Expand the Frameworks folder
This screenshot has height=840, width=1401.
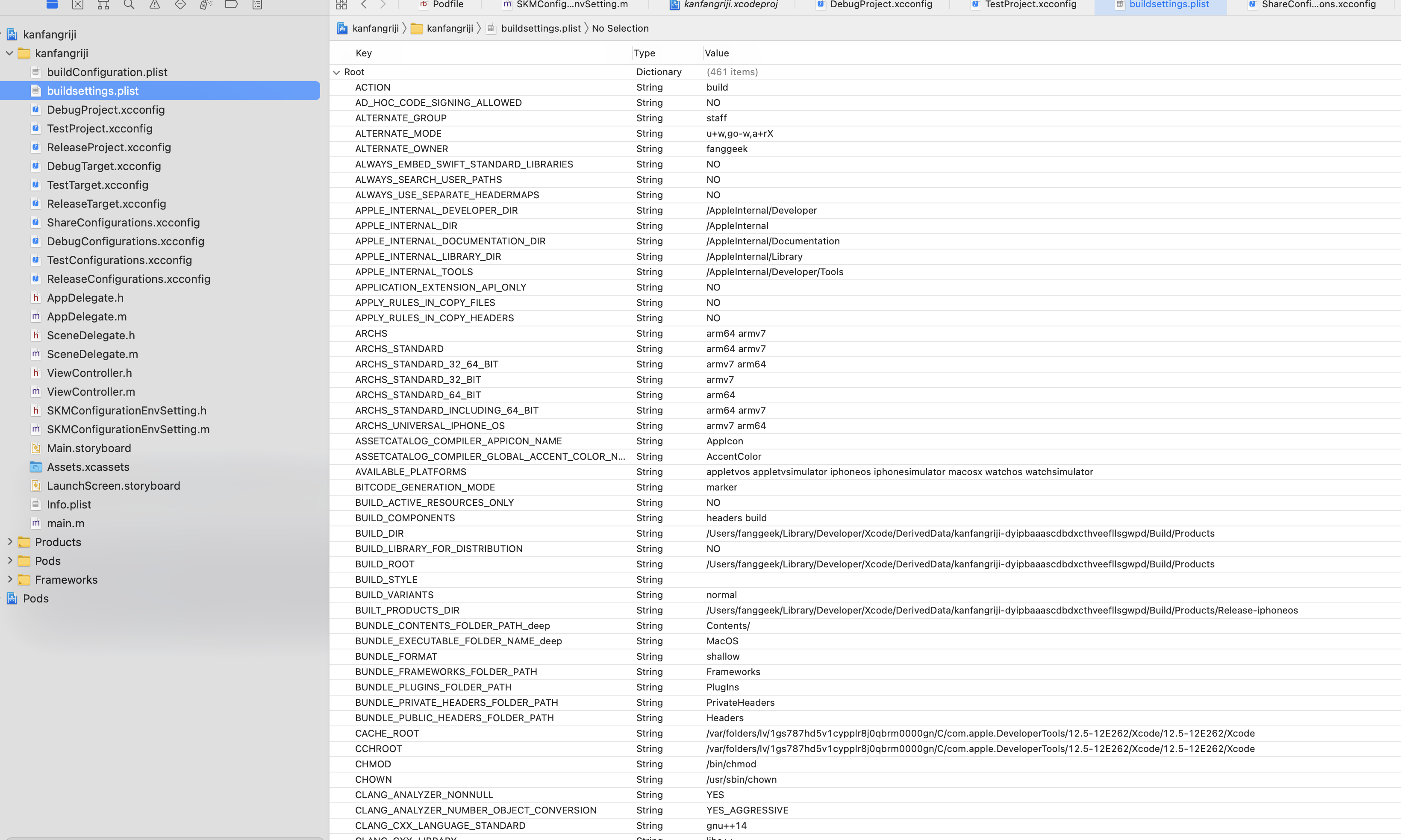(10, 579)
